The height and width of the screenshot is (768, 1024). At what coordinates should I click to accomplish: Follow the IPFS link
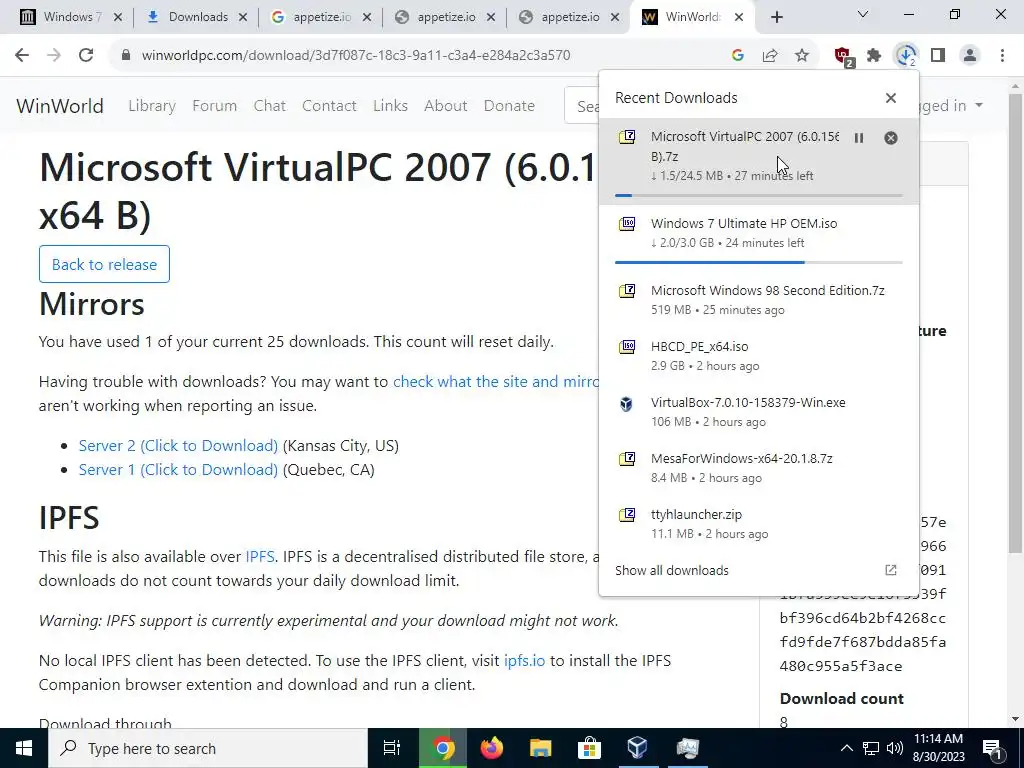260,556
